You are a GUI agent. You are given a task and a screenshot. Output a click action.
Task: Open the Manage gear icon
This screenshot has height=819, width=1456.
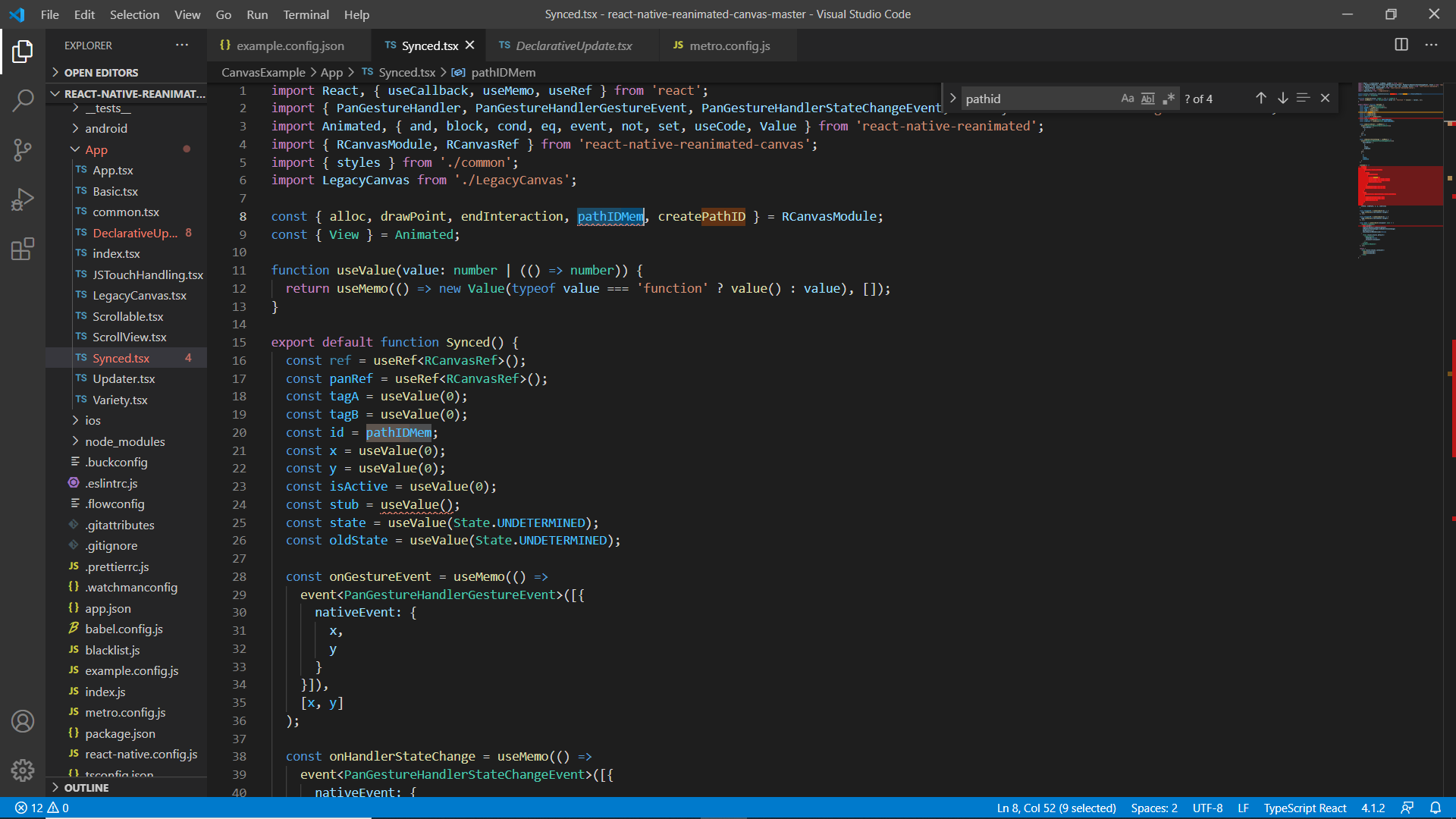pyautogui.click(x=23, y=770)
